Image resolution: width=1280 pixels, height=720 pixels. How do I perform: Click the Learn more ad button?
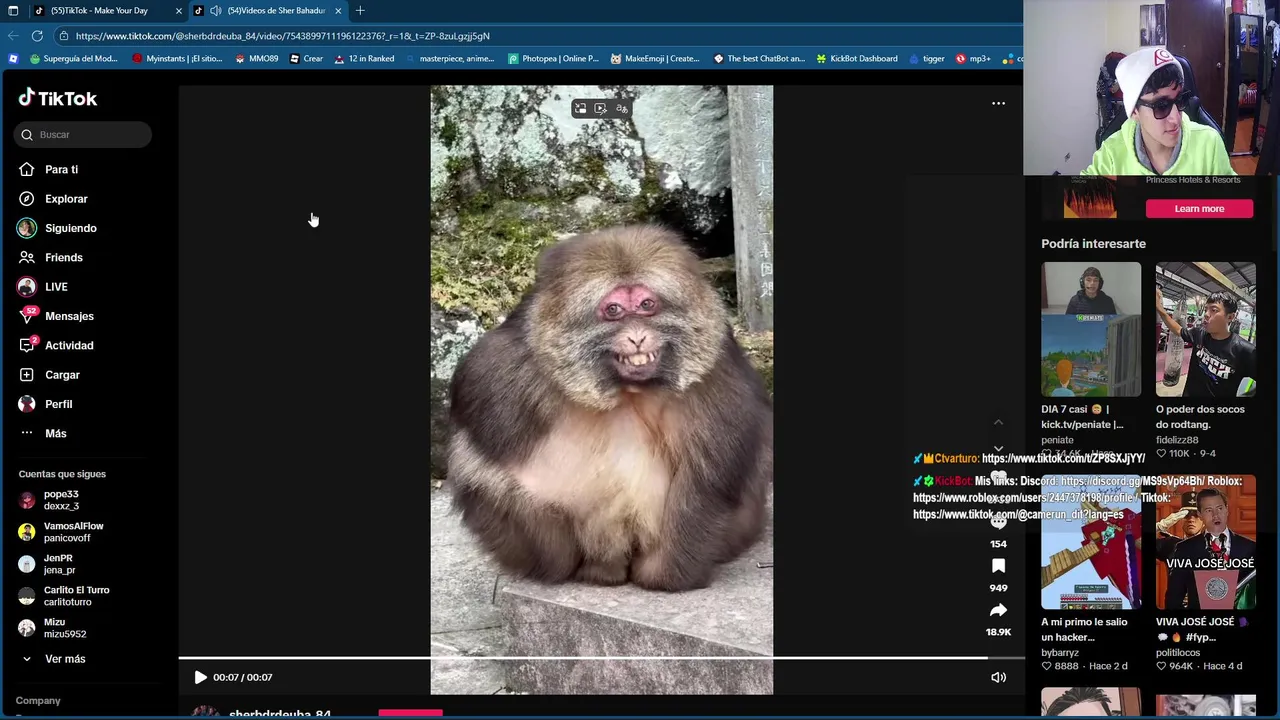[x=1199, y=208]
